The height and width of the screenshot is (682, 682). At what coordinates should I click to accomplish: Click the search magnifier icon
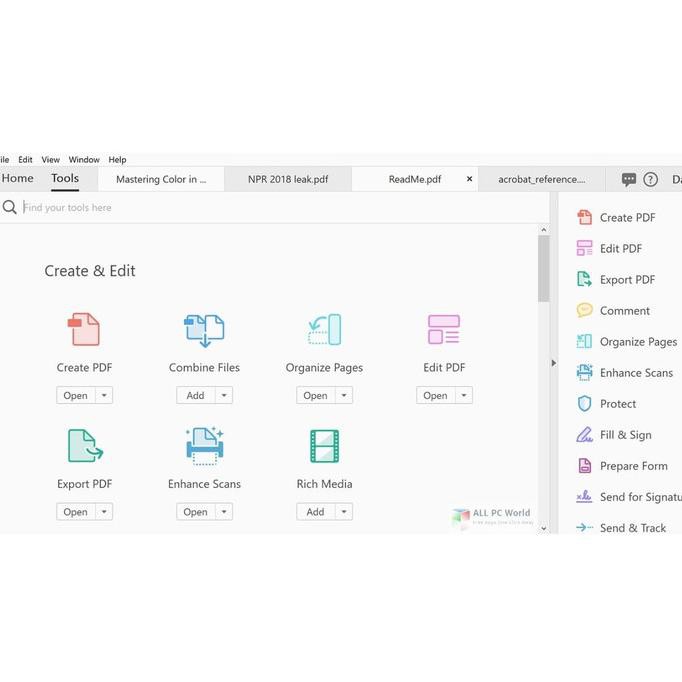[x=10, y=207]
